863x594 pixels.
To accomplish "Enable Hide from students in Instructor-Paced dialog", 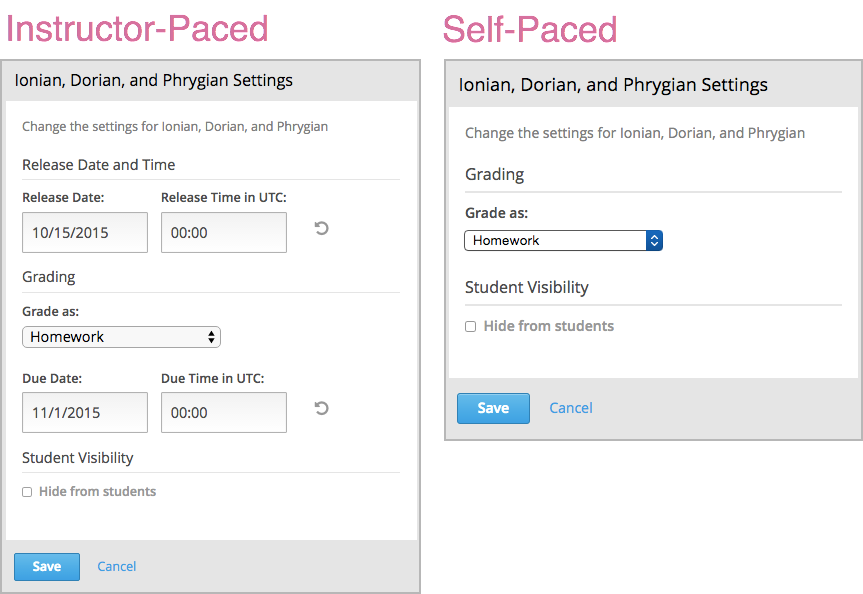I will [x=28, y=492].
